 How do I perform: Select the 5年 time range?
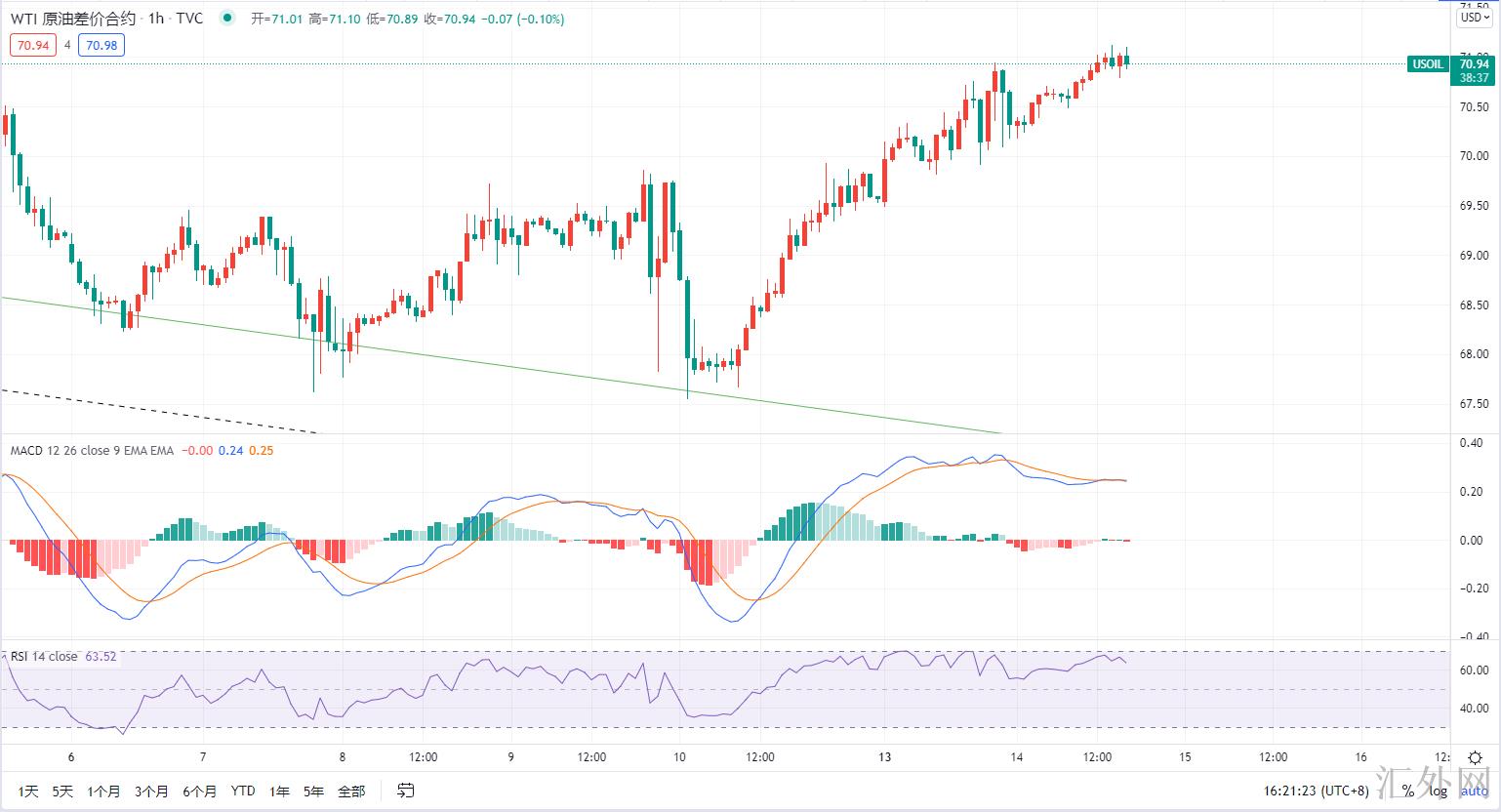313,791
